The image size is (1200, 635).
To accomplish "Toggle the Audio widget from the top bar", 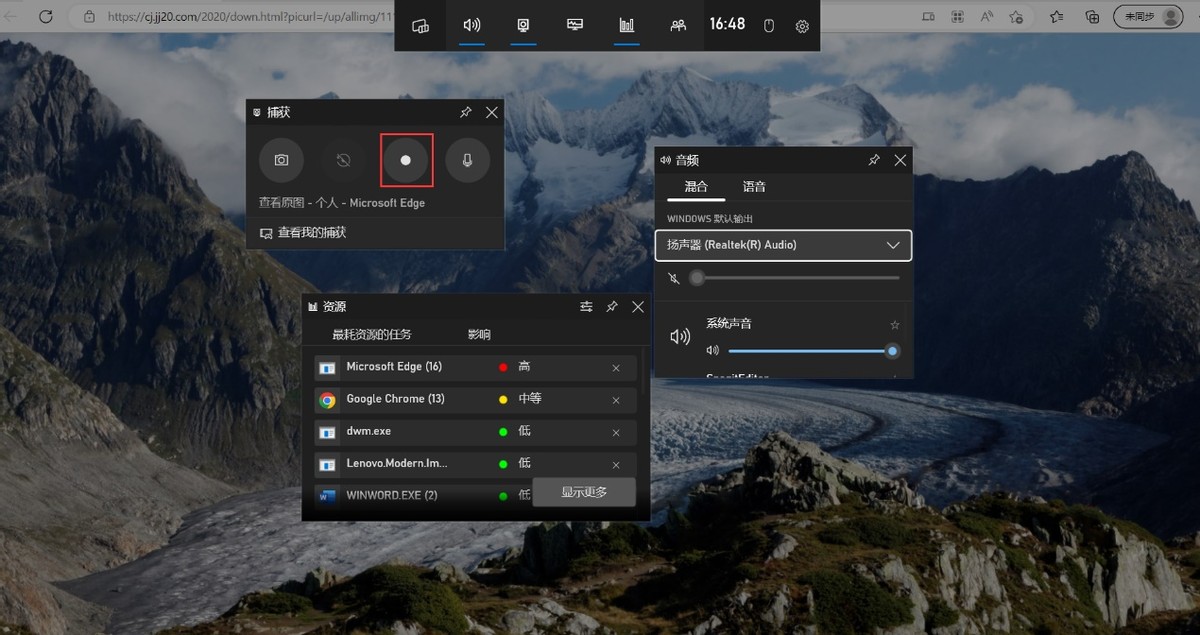I will tap(472, 26).
